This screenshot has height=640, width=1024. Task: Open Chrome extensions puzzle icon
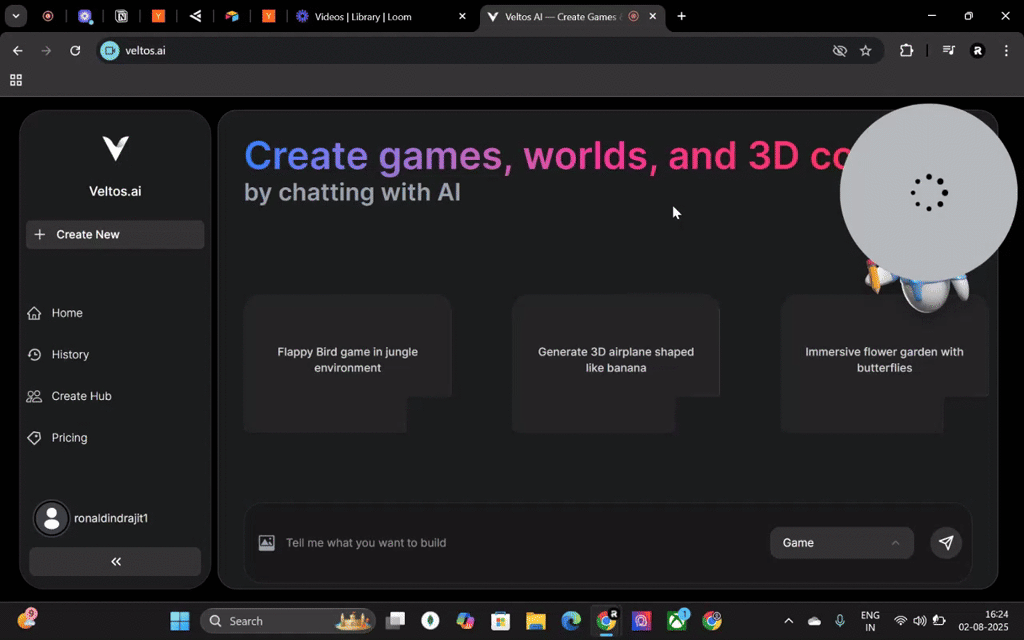[x=906, y=50]
